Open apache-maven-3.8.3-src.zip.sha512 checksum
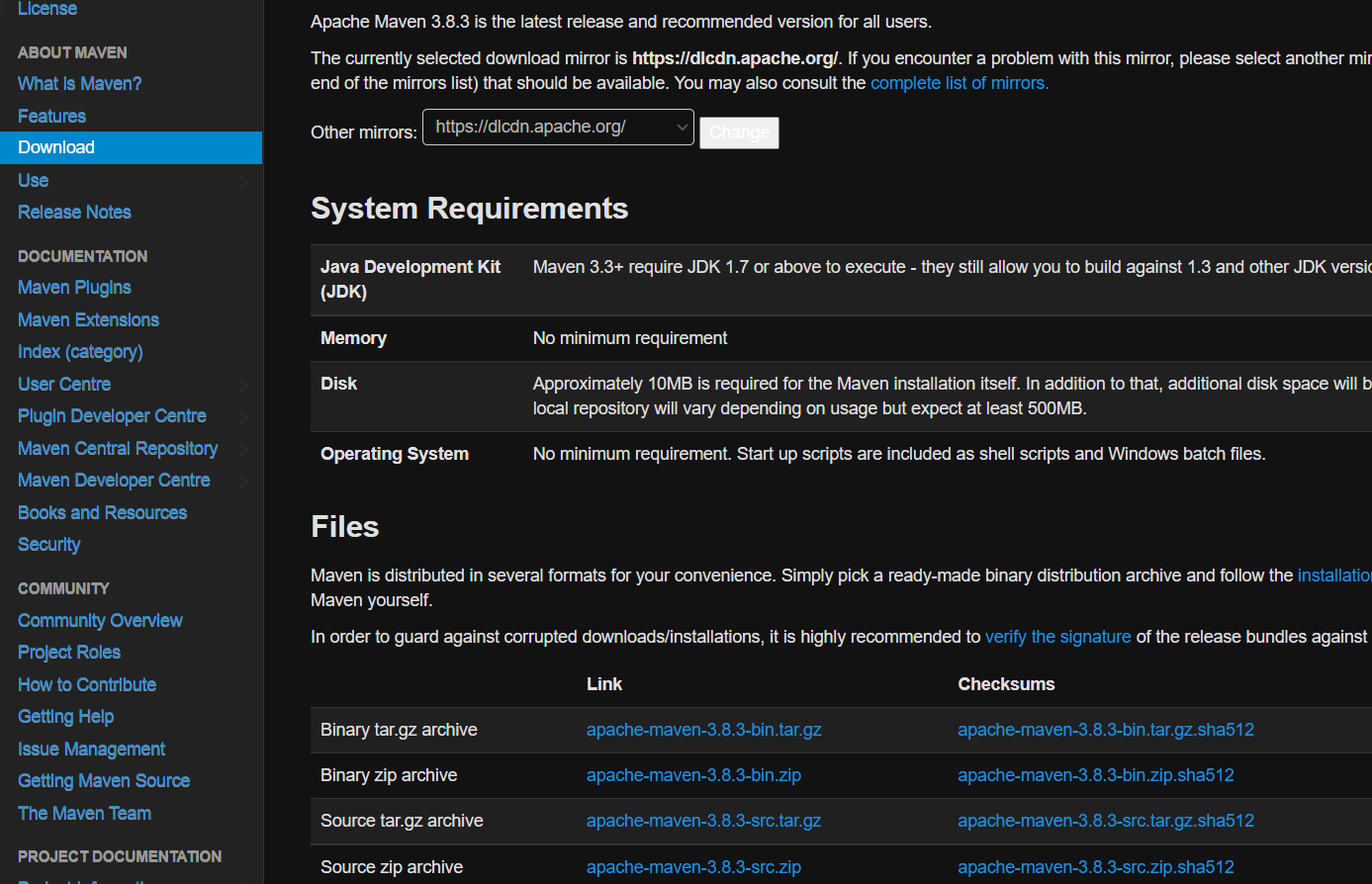This screenshot has height=884, width=1372. 1096,867
